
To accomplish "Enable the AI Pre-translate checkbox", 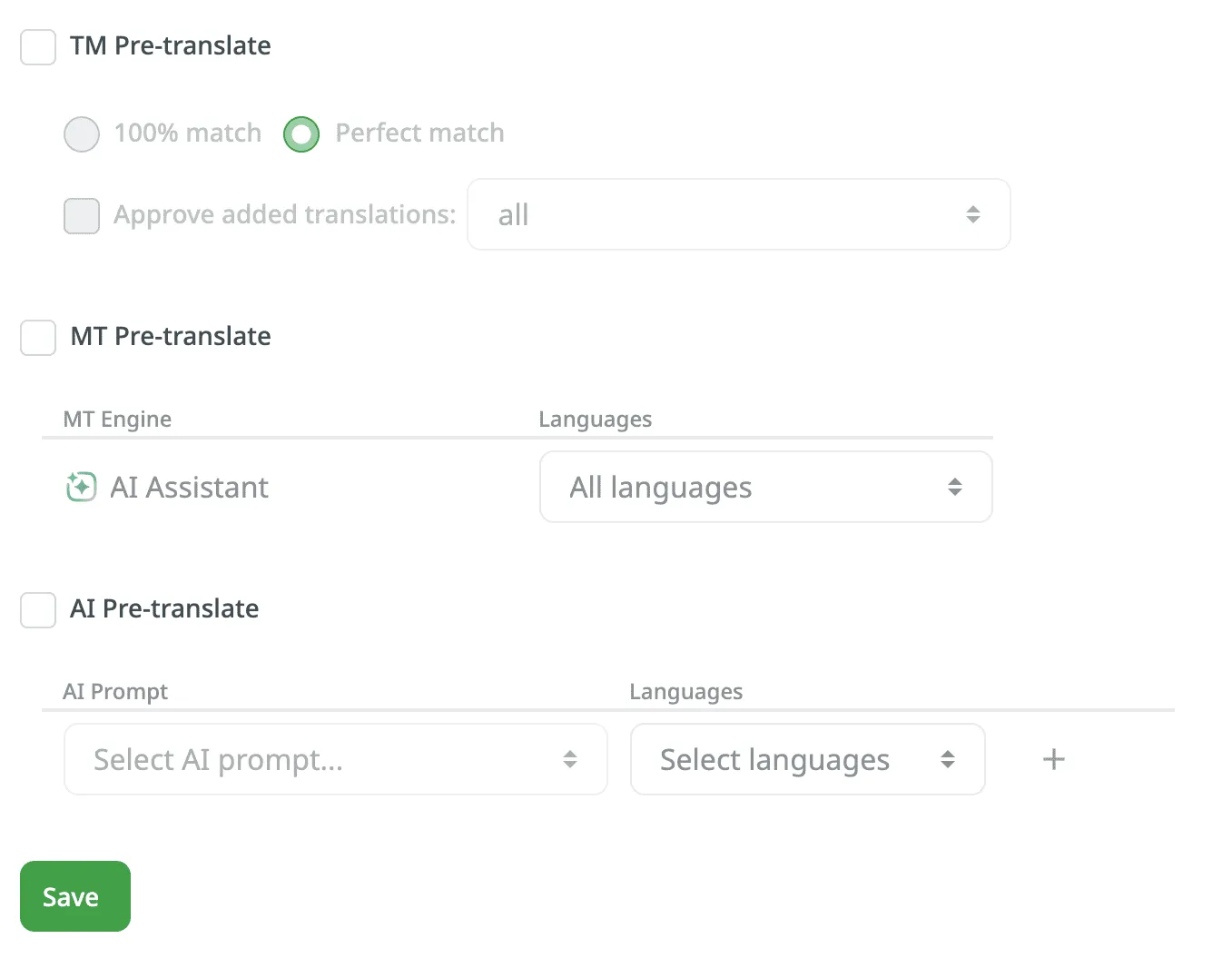I will [37, 609].
